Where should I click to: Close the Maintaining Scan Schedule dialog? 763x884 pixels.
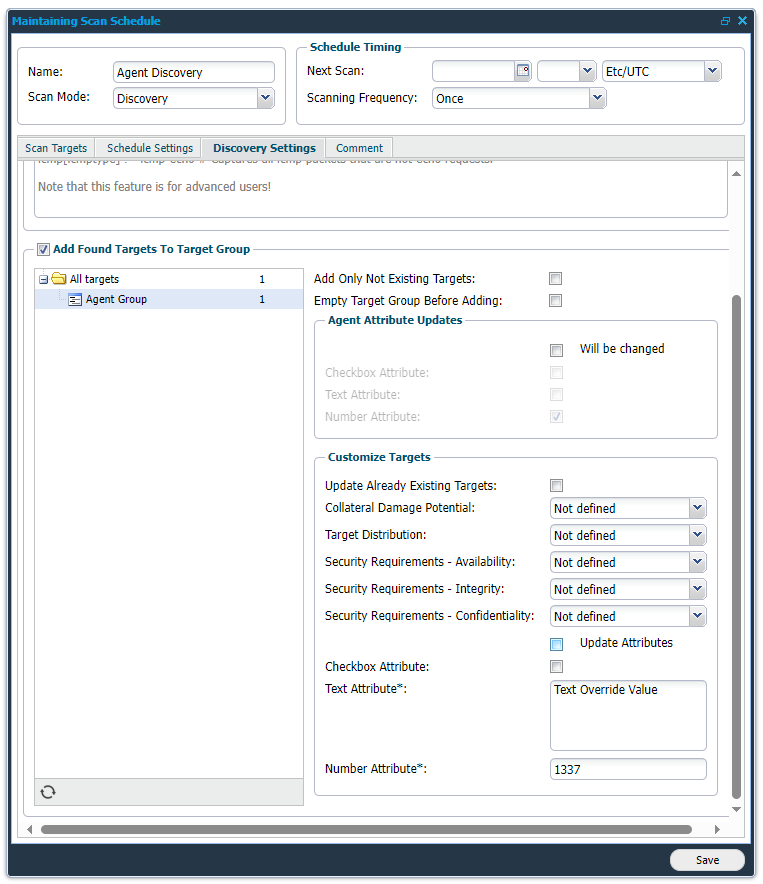(x=742, y=21)
